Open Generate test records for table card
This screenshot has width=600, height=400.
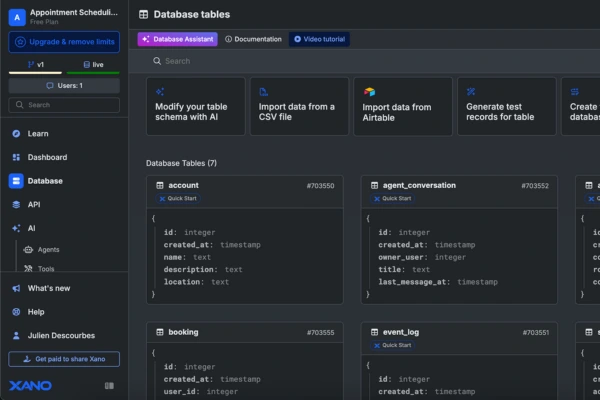(x=507, y=106)
